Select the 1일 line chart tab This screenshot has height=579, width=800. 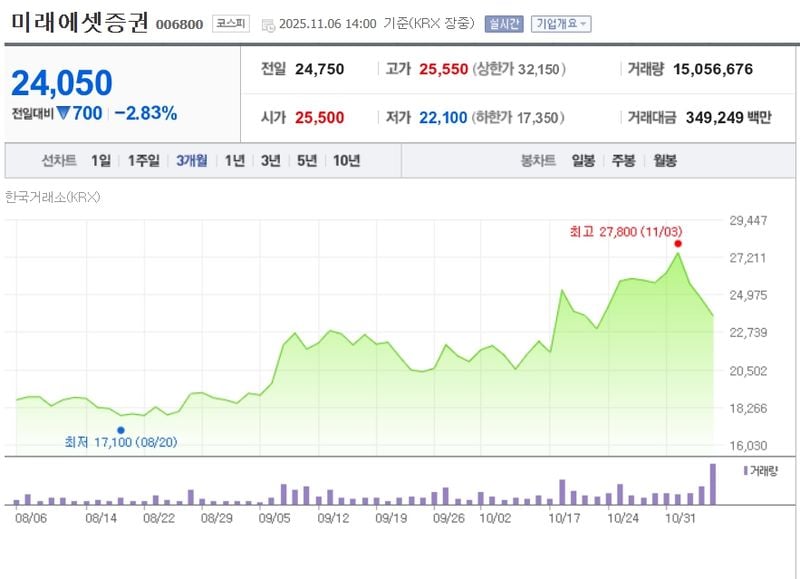coord(101,161)
